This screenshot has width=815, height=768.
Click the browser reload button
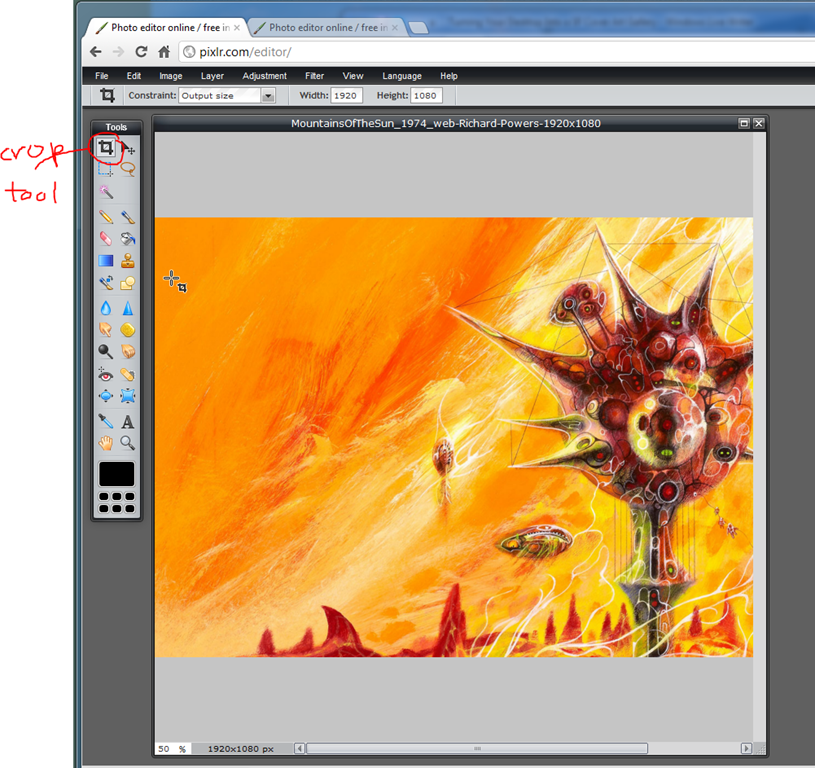coord(141,52)
